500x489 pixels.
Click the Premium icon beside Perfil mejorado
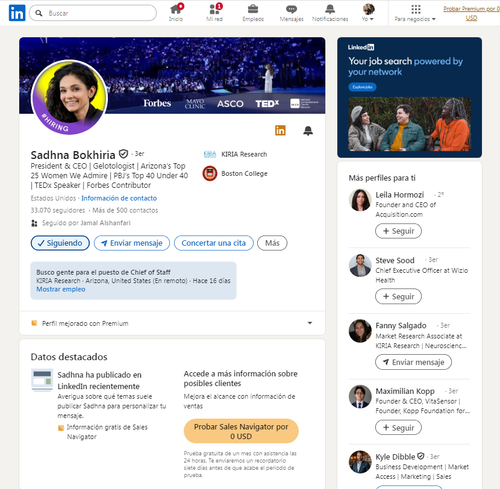pyautogui.click(x=34, y=323)
